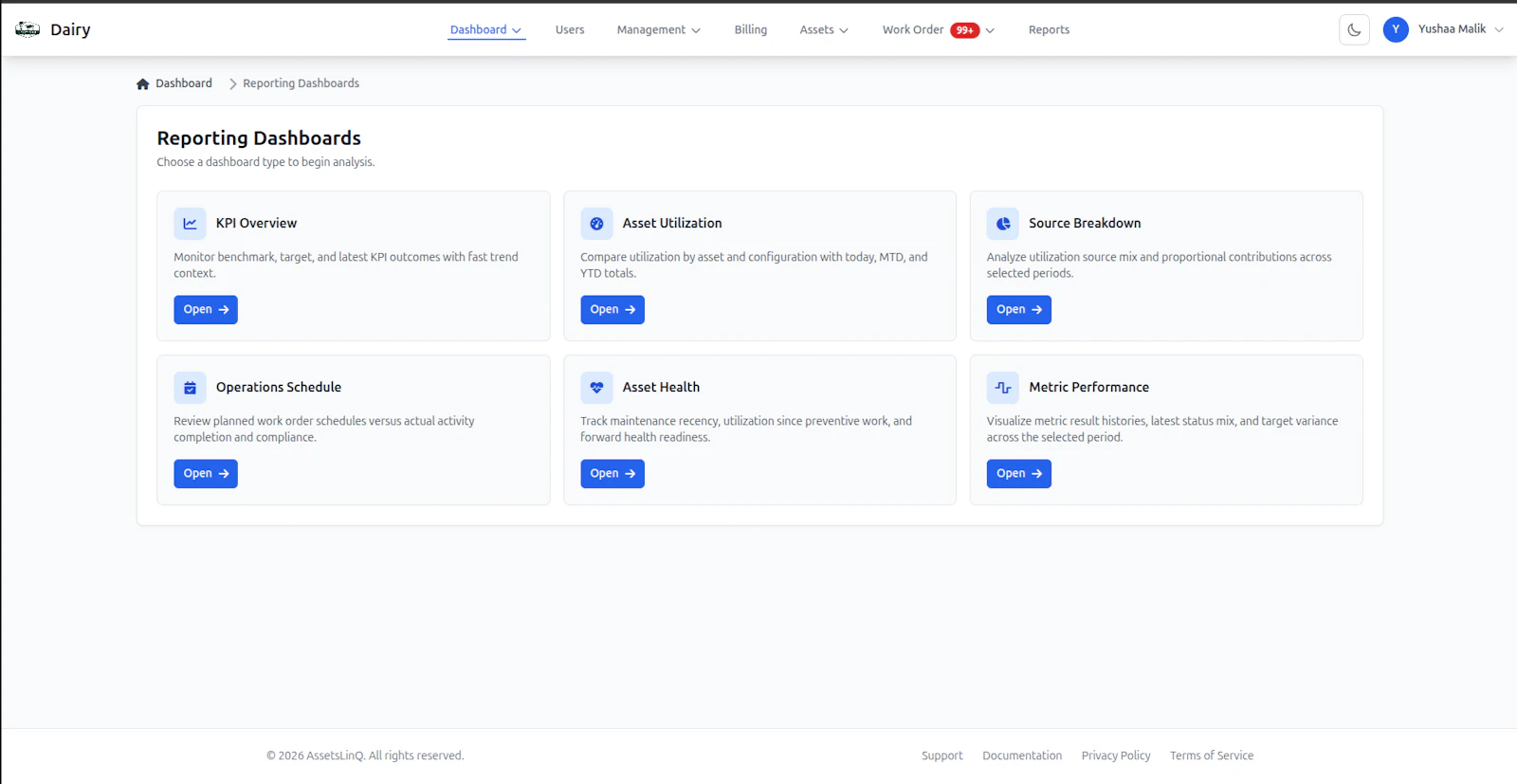Click the Asset Utilization gauge icon
1517x784 pixels.
[x=596, y=224]
